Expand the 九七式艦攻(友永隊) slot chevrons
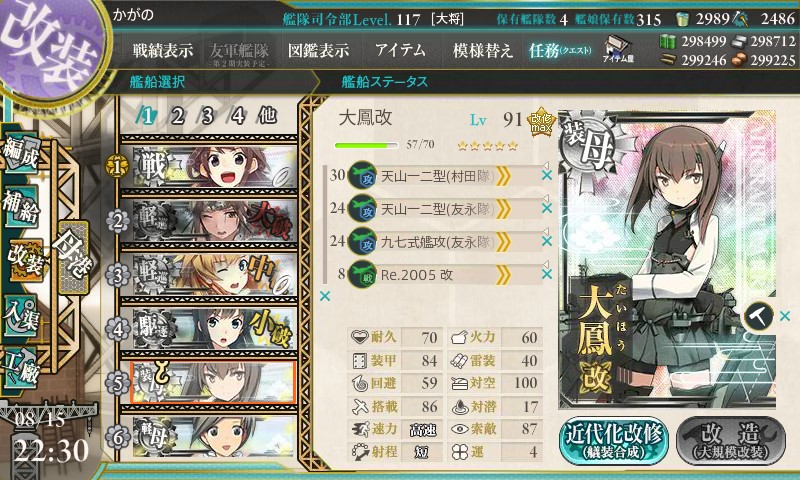Viewport: 800px width, 480px height. 503,242
